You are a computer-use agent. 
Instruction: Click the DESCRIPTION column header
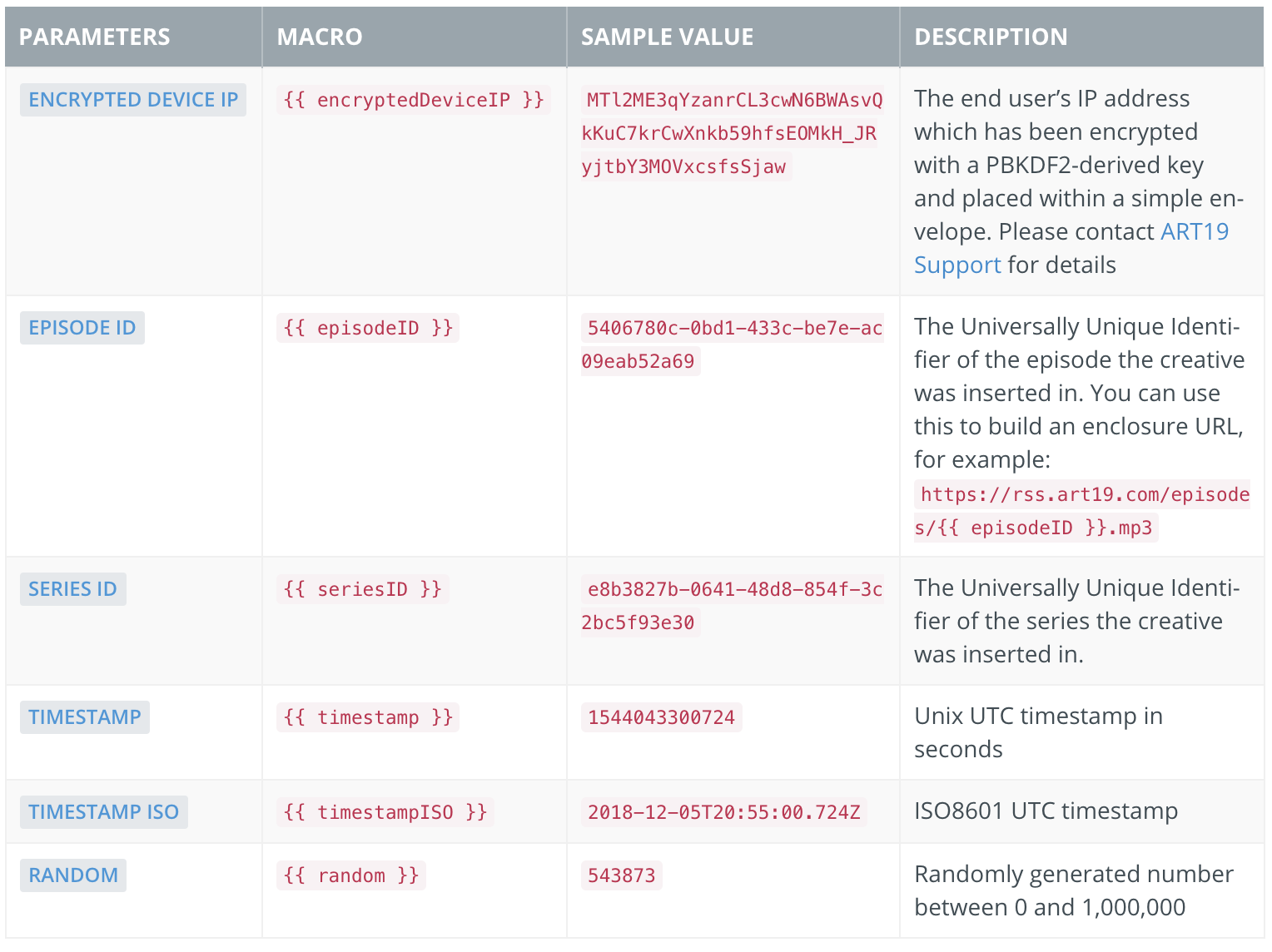click(x=991, y=37)
